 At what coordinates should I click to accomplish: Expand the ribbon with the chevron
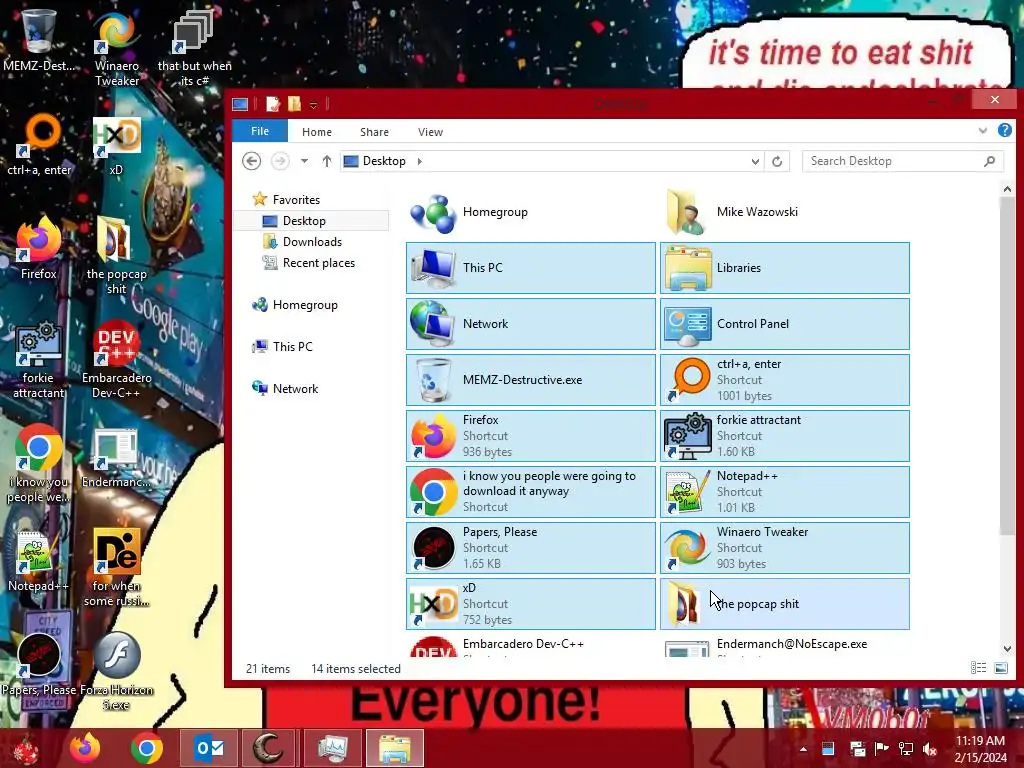(x=983, y=131)
